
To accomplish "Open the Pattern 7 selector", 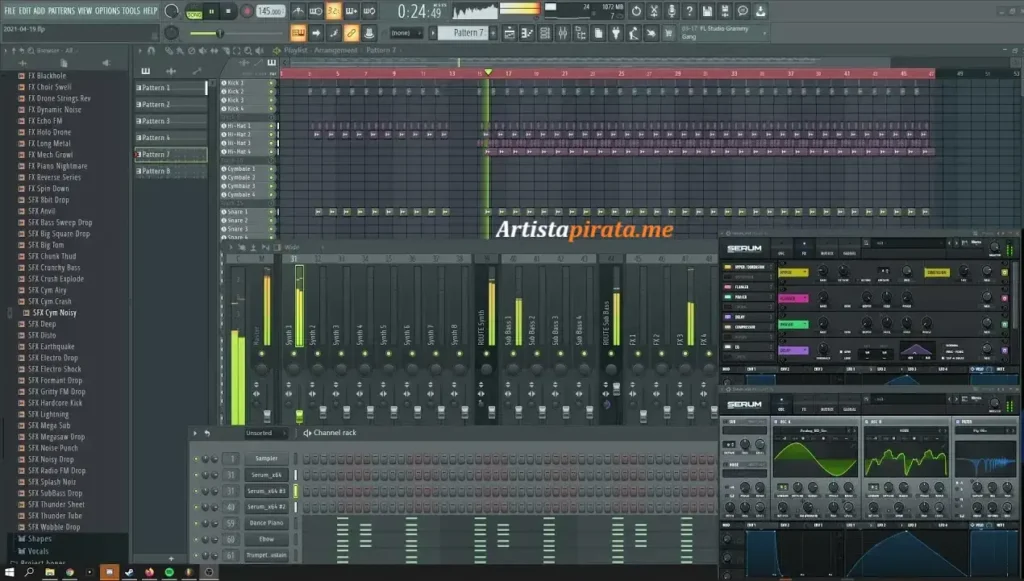I will click(x=463, y=33).
